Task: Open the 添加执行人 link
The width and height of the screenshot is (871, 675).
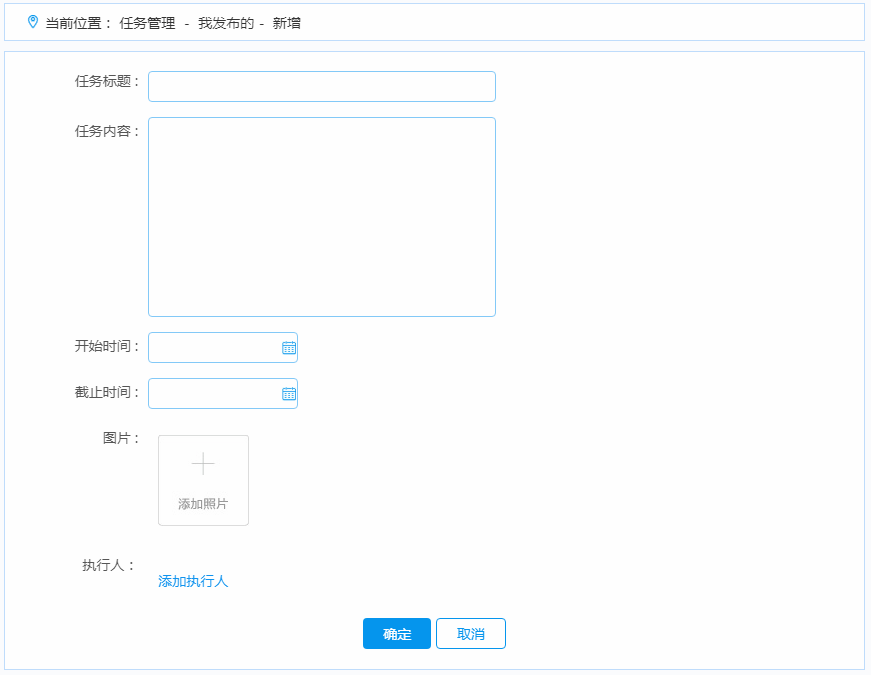Action: click(x=193, y=581)
